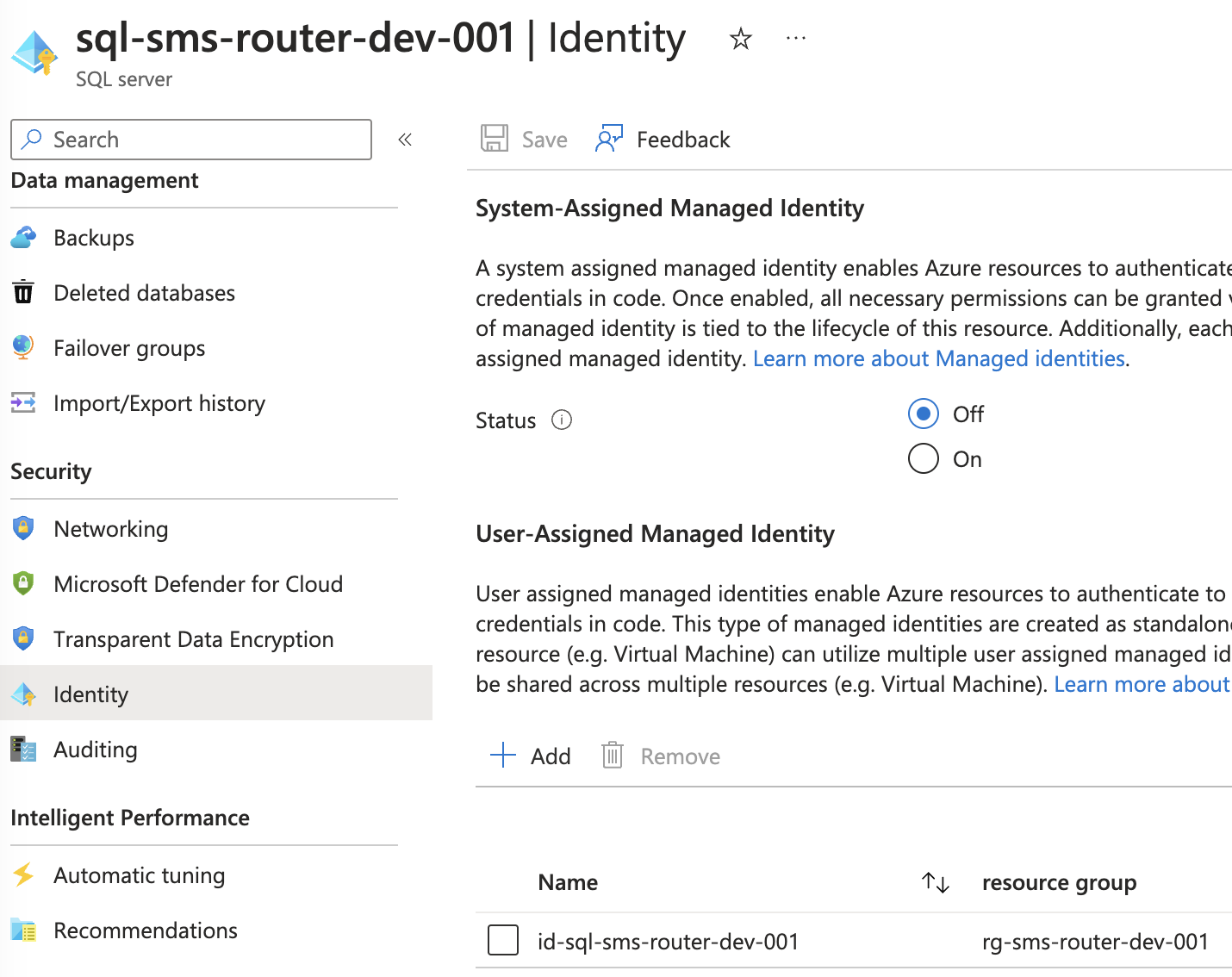Image resolution: width=1232 pixels, height=977 pixels.
Task: Favorite this page with the star icon
Action: pyautogui.click(x=740, y=39)
